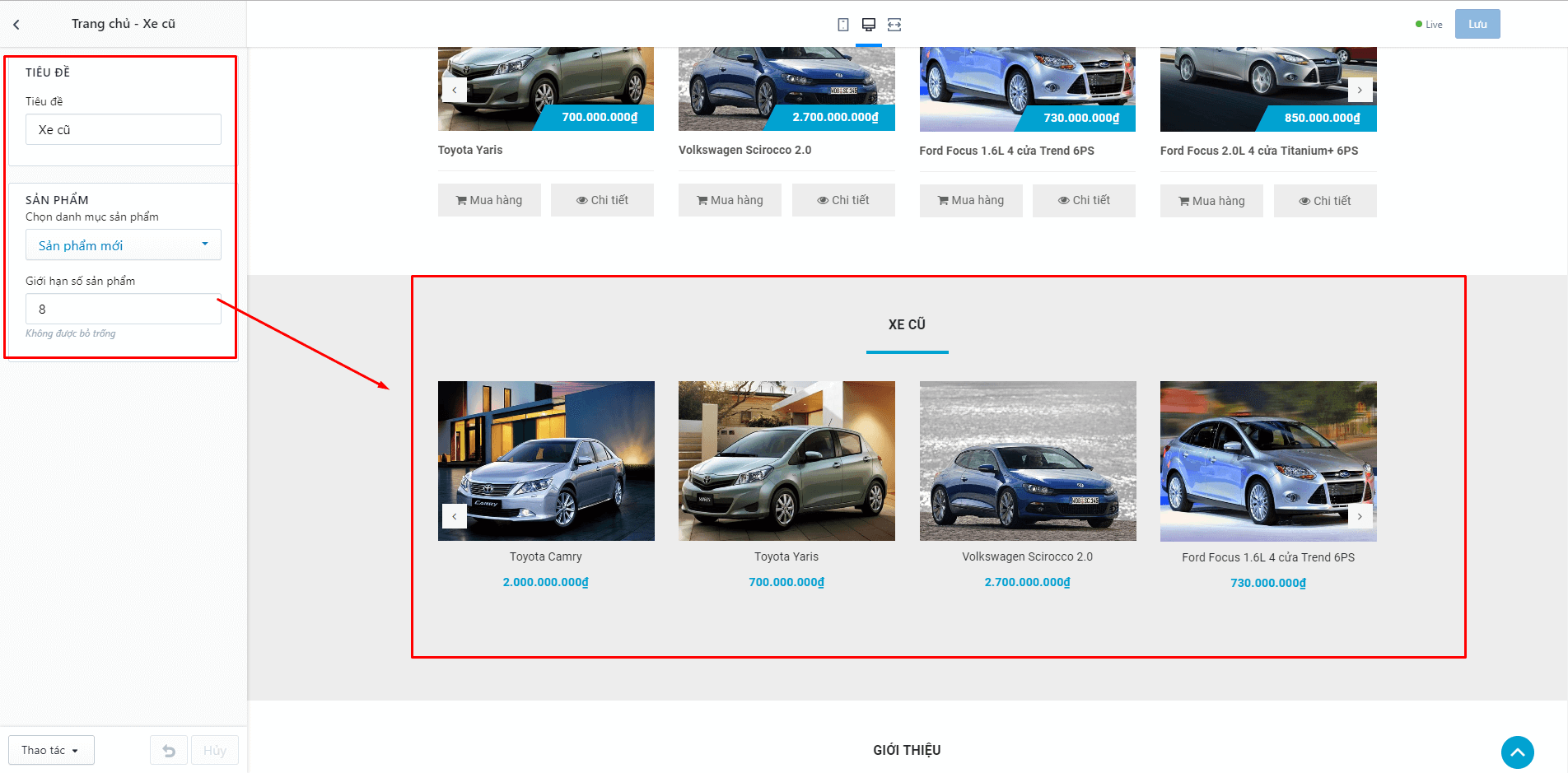Click the 730.000.000₫ price in Xe cũ section
The image size is (1568, 773).
[x=1268, y=583]
